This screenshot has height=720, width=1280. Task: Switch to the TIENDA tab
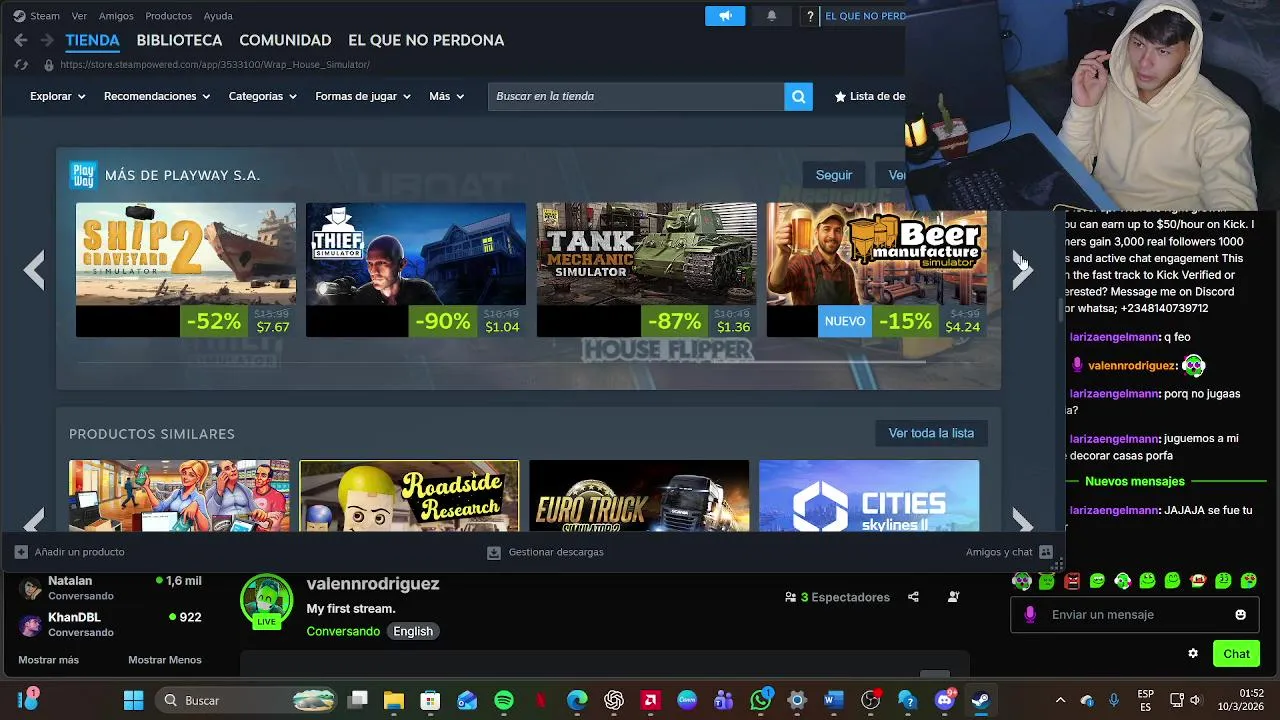tap(92, 40)
